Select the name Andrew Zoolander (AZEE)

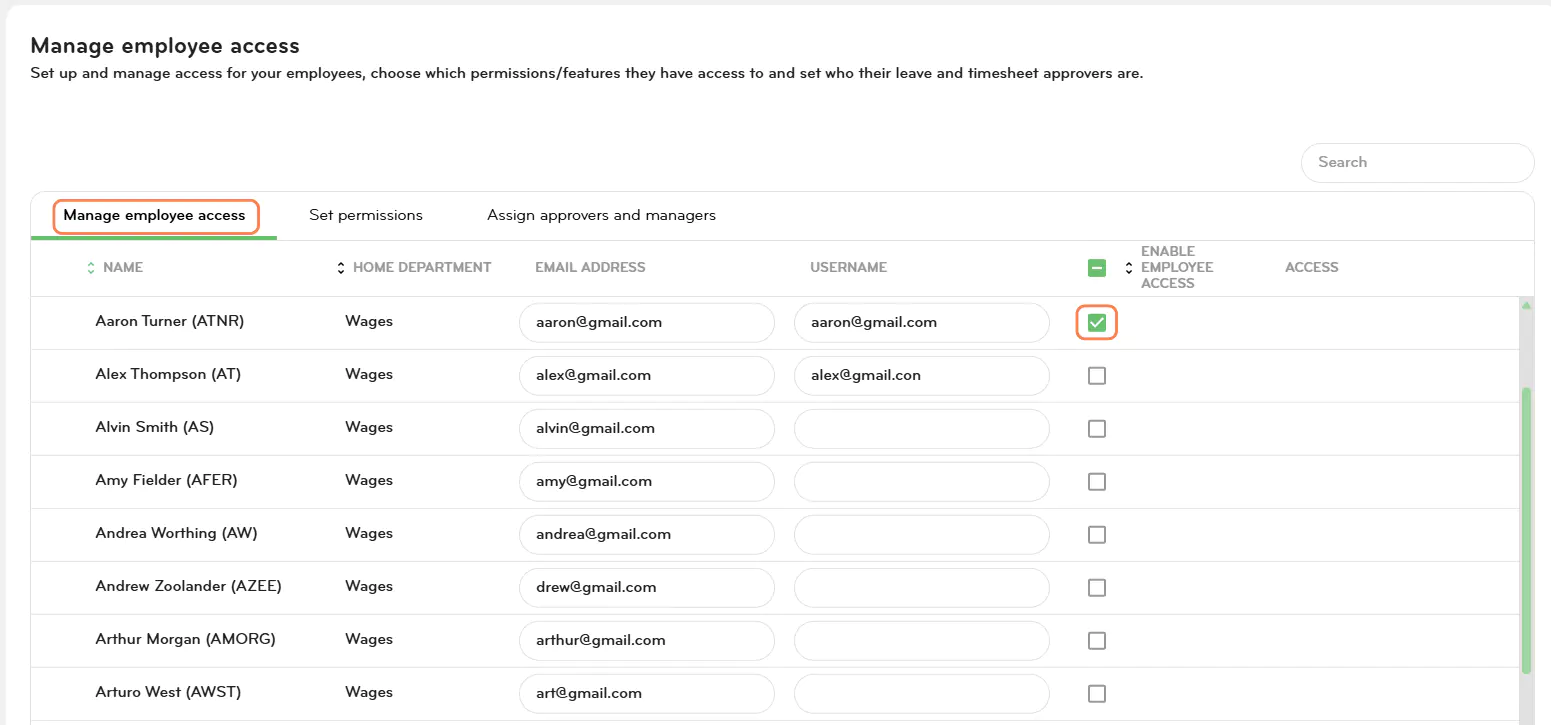tap(188, 587)
